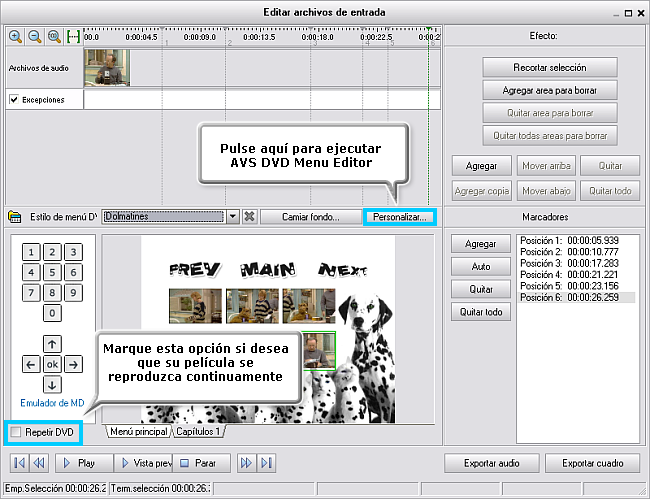Viewport: 650px width, 499px height.
Task: Click the Exportar audio button
Action: coord(492,463)
